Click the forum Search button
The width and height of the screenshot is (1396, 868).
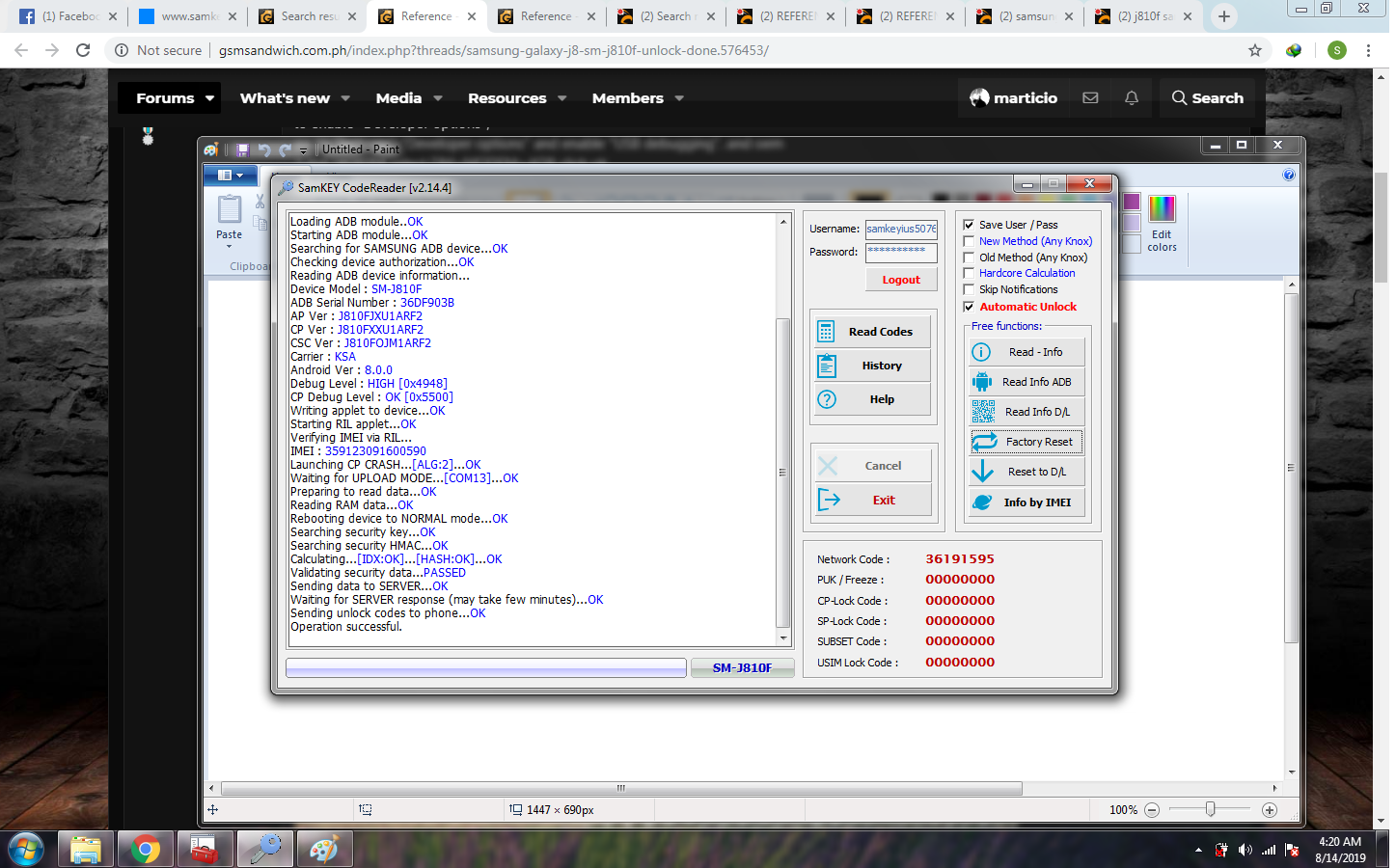[1207, 98]
